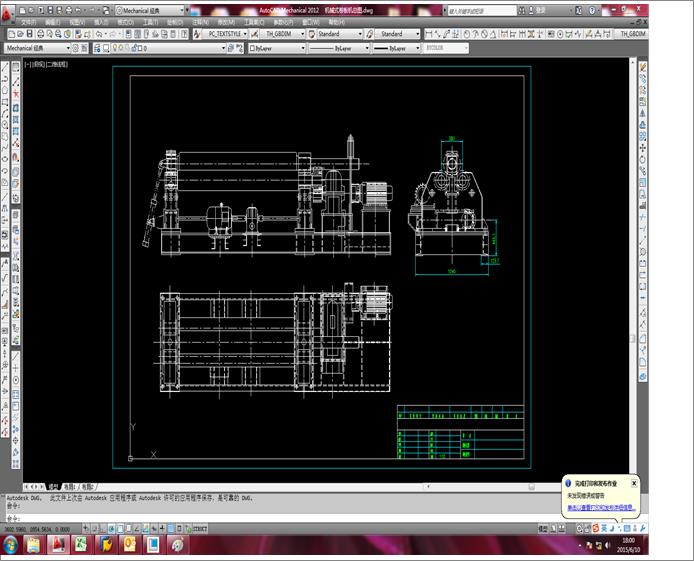The width and height of the screenshot is (694, 561).
Task: Click the Text Style icon before PC_TEXTSTYLE
Action: point(197,34)
